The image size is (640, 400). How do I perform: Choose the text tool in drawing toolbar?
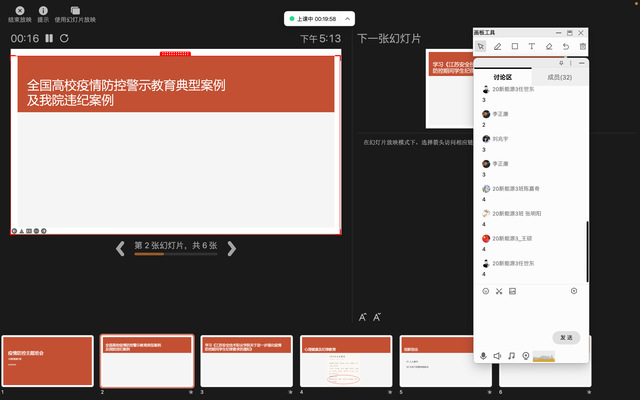tap(531, 46)
